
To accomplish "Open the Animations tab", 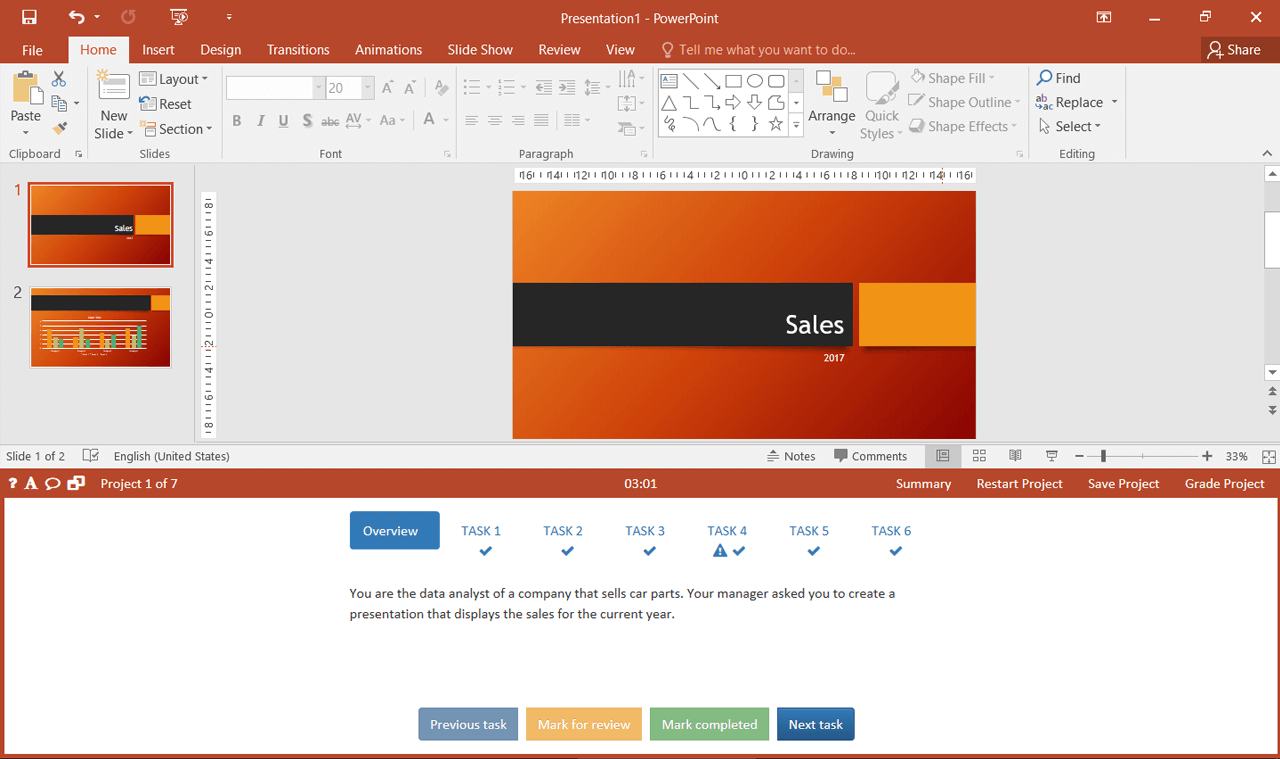I will [x=388, y=50].
